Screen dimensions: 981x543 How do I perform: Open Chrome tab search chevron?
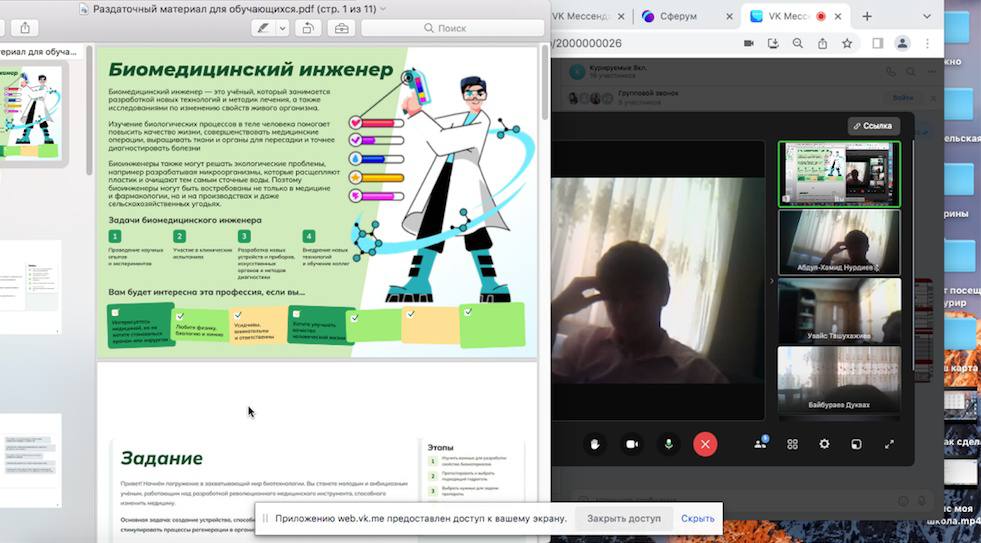[927, 16]
